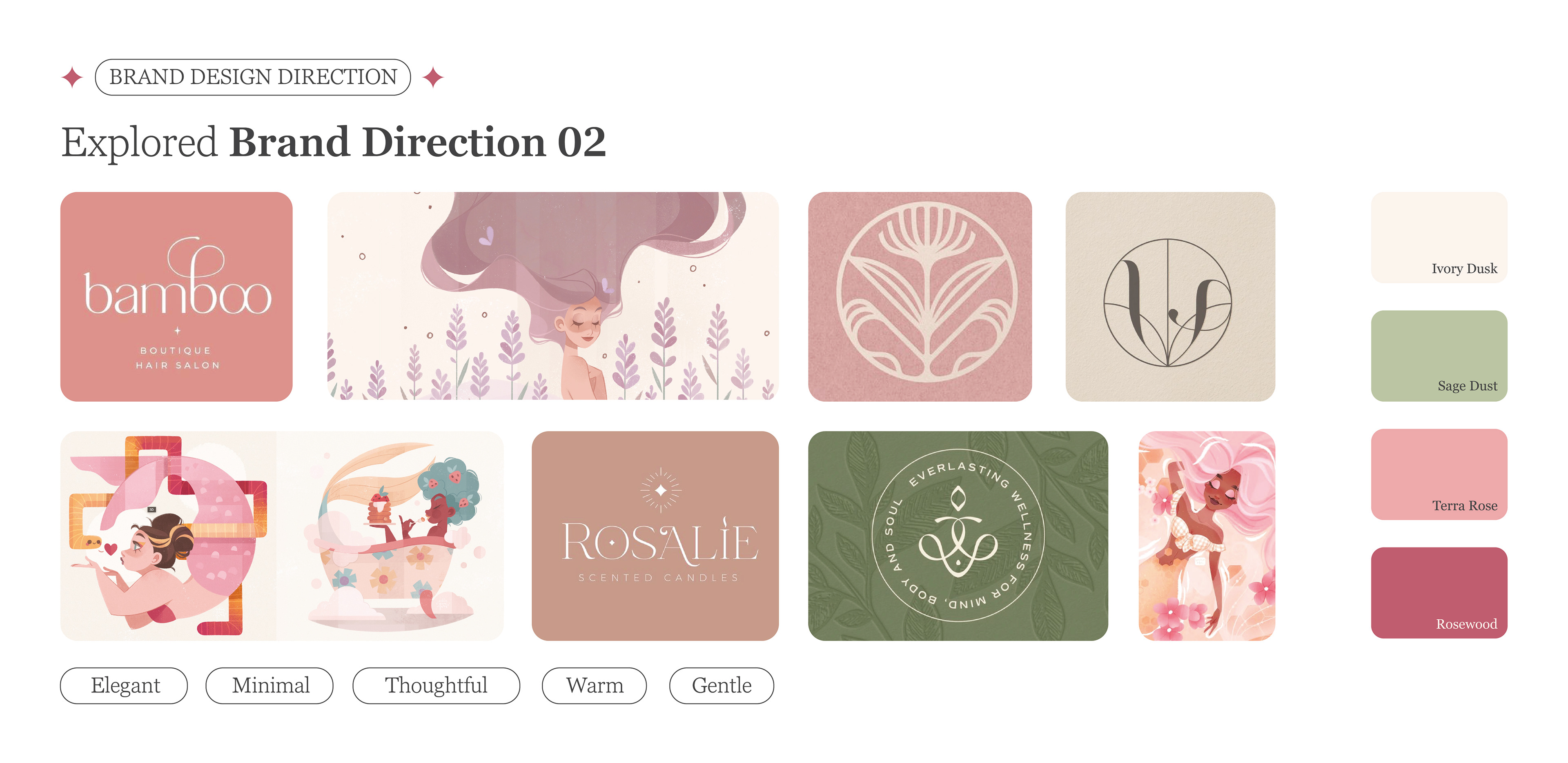Click the Thoughtful keyword tag
Image resolution: width=1568 pixels, height=763 pixels.
pyautogui.click(x=436, y=686)
